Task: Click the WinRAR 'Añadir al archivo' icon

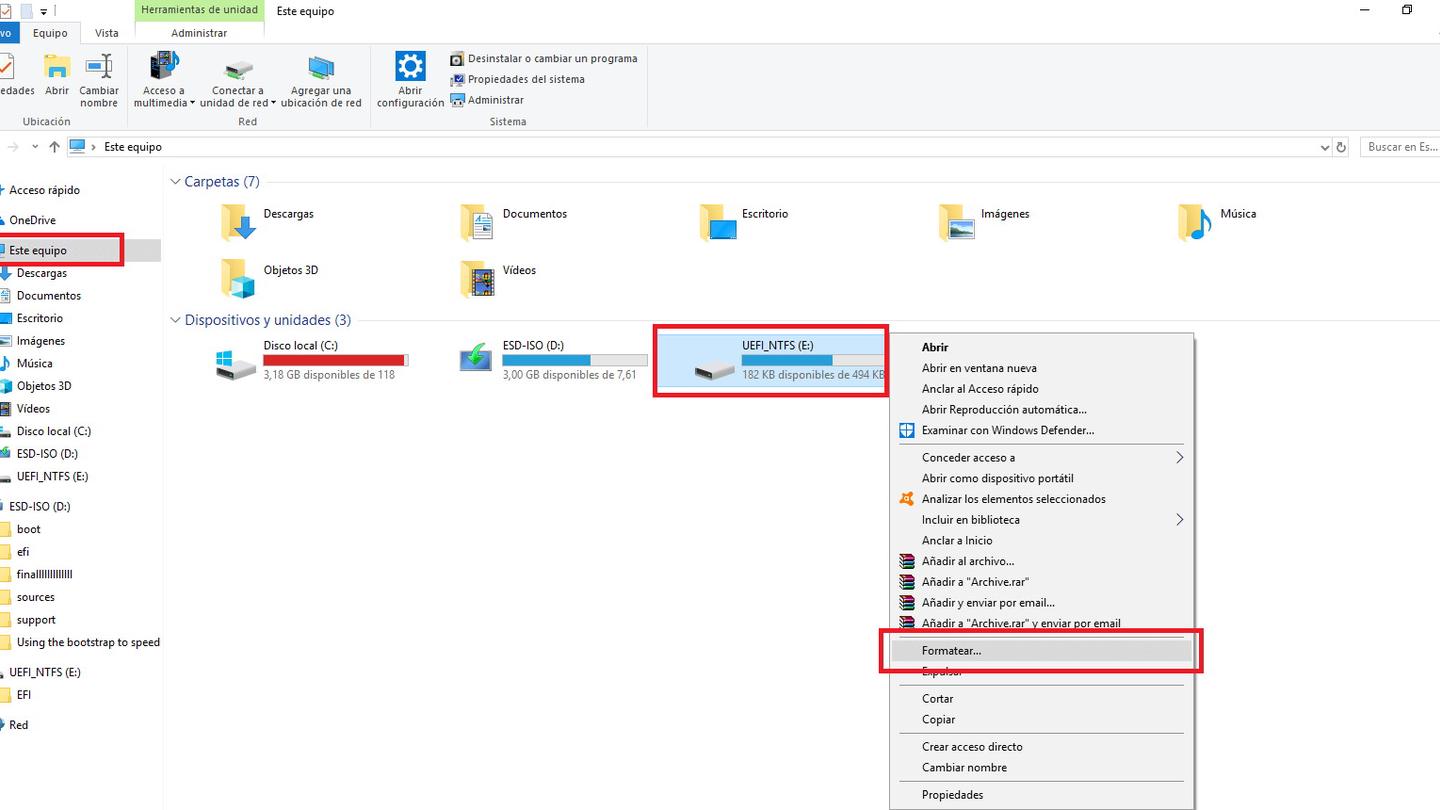Action: (906, 561)
